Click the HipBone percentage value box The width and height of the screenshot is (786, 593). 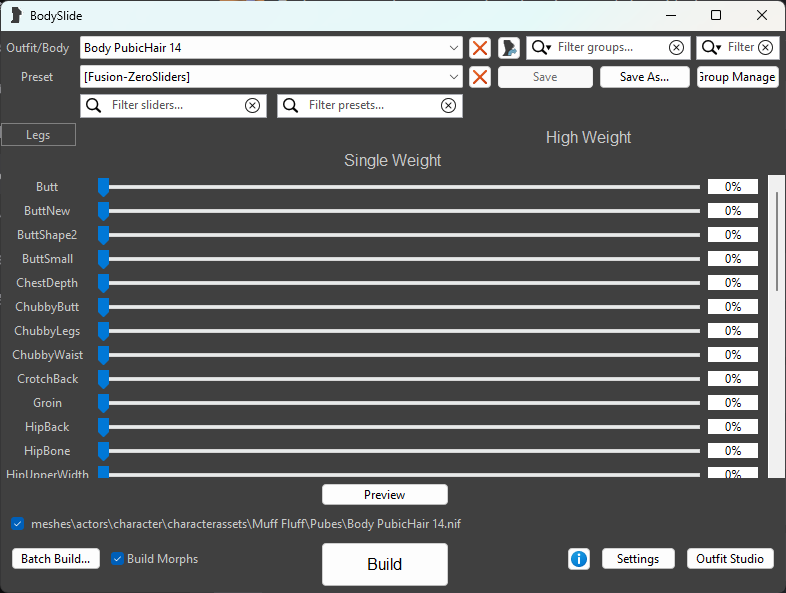(733, 451)
